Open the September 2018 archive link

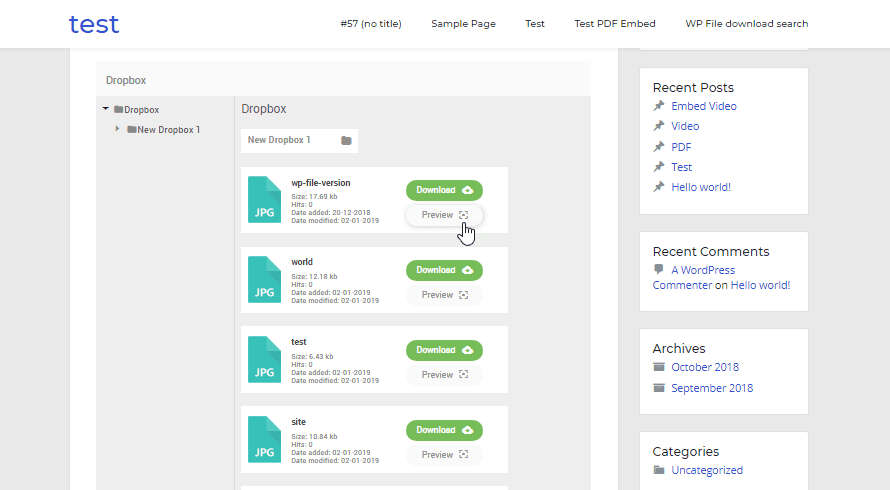[x=712, y=388]
